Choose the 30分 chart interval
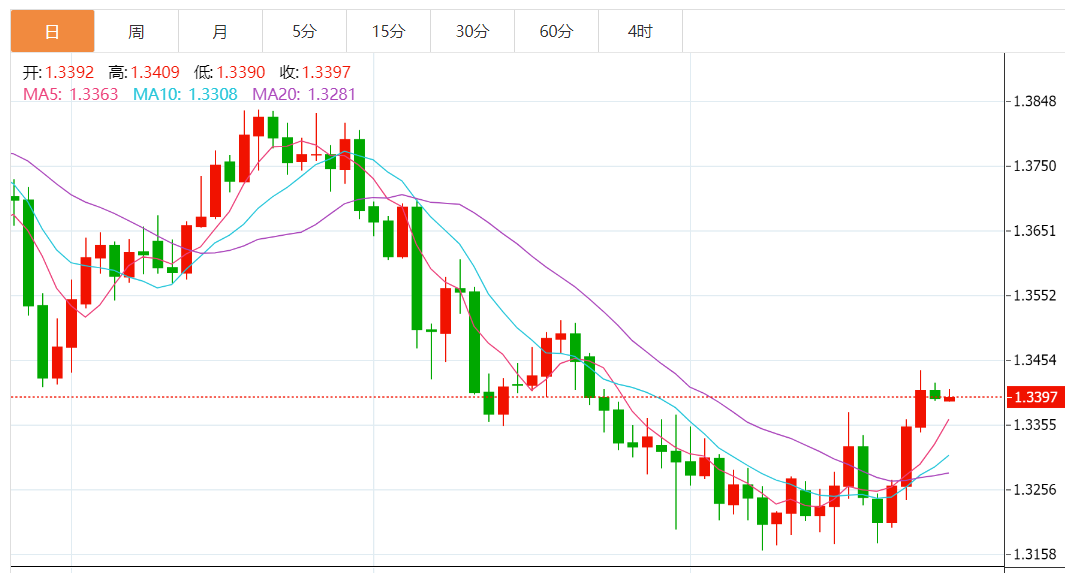The height and width of the screenshot is (573, 1065). (x=472, y=32)
